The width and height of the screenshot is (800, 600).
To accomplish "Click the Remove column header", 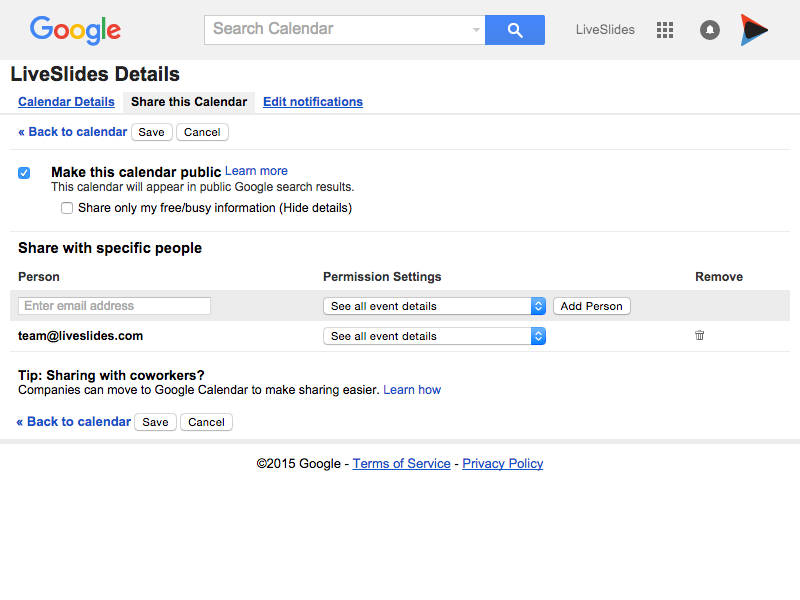I will (719, 277).
